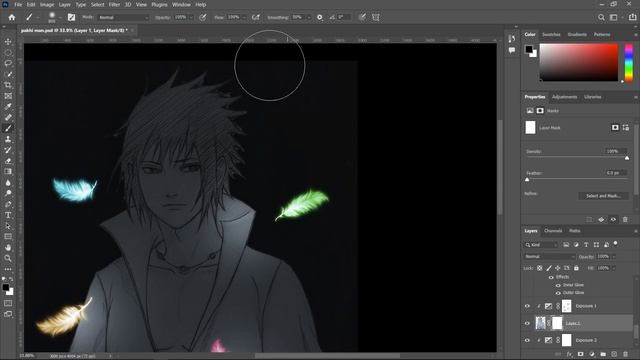The image size is (640, 360).
Task: Select the Move tool
Action: 8,42
